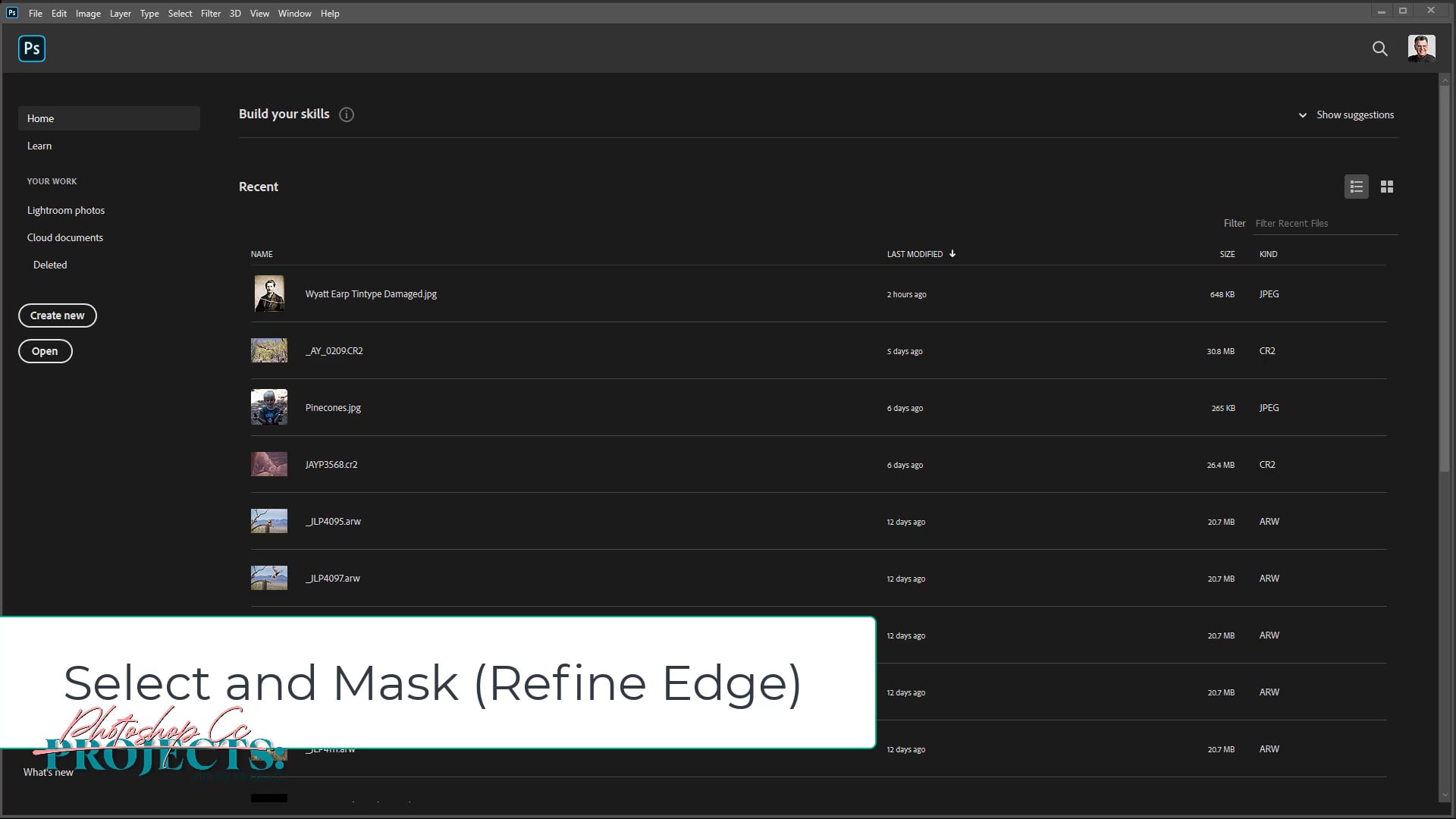Switch Recent files to grid view
1456x819 pixels.
pos(1386,186)
